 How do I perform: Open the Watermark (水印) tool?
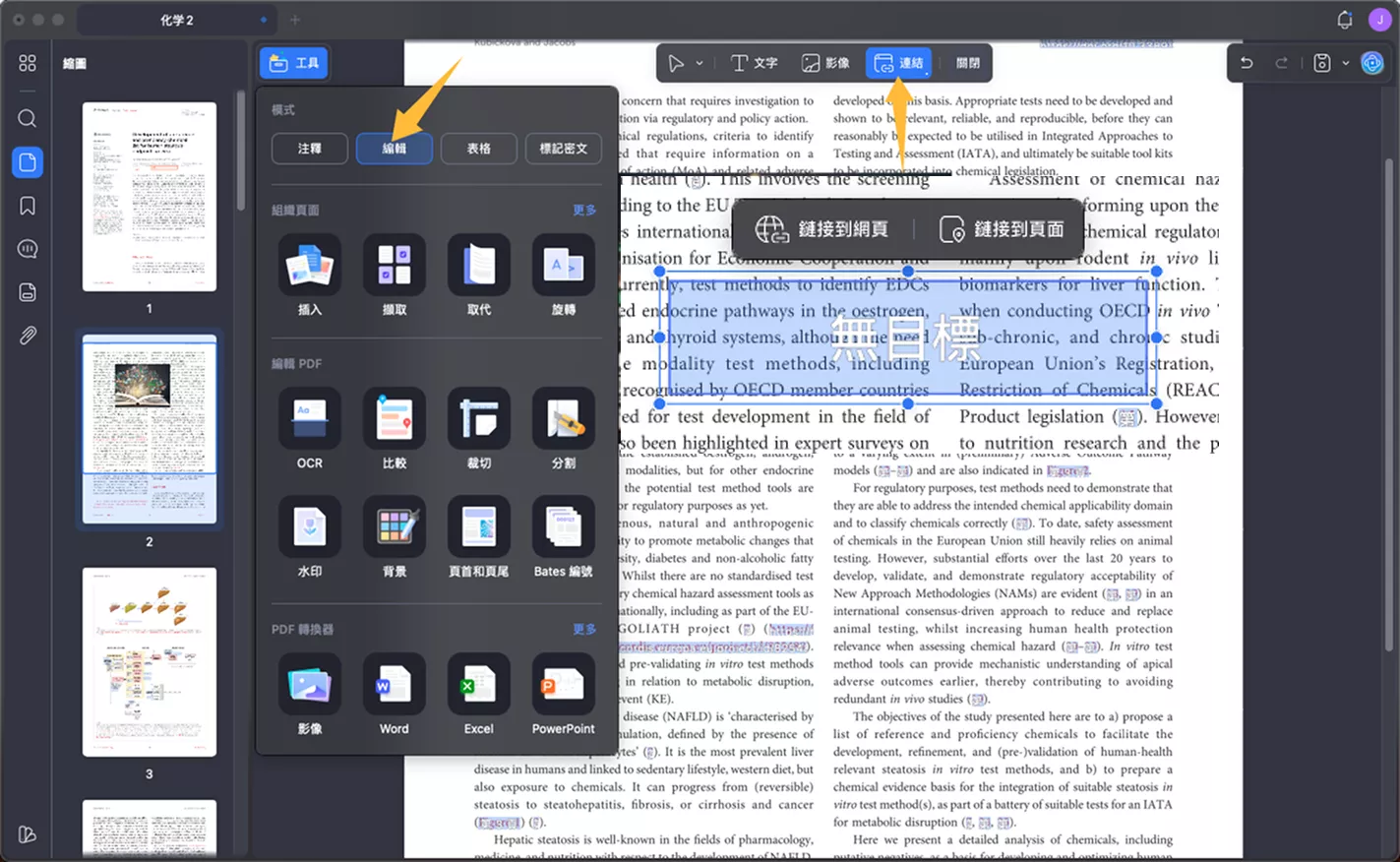click(x=310, y=527)
